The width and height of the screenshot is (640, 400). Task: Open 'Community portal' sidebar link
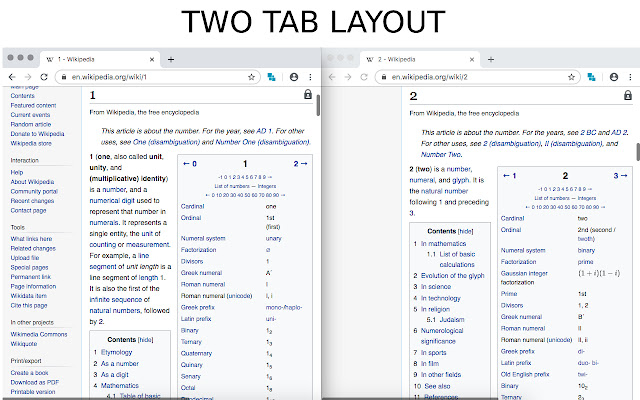34,191
